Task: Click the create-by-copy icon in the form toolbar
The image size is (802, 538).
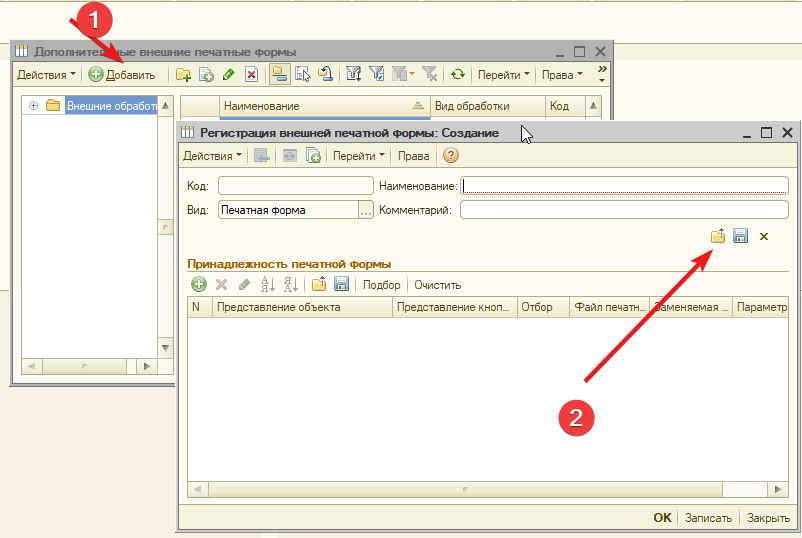Action: pyautogui.click(x=313, y=156)
